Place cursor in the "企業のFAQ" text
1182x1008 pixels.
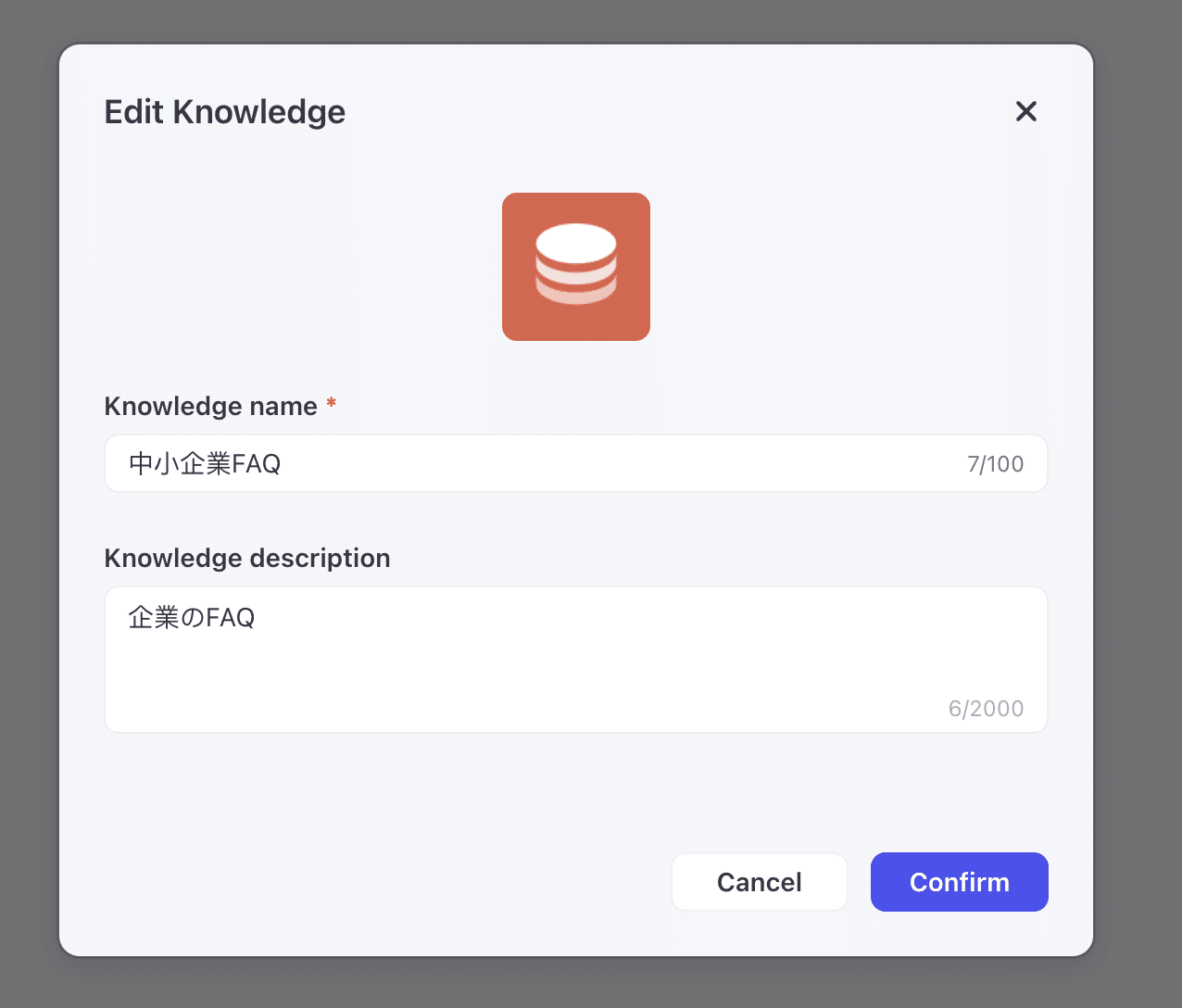[x=192, y=617]
